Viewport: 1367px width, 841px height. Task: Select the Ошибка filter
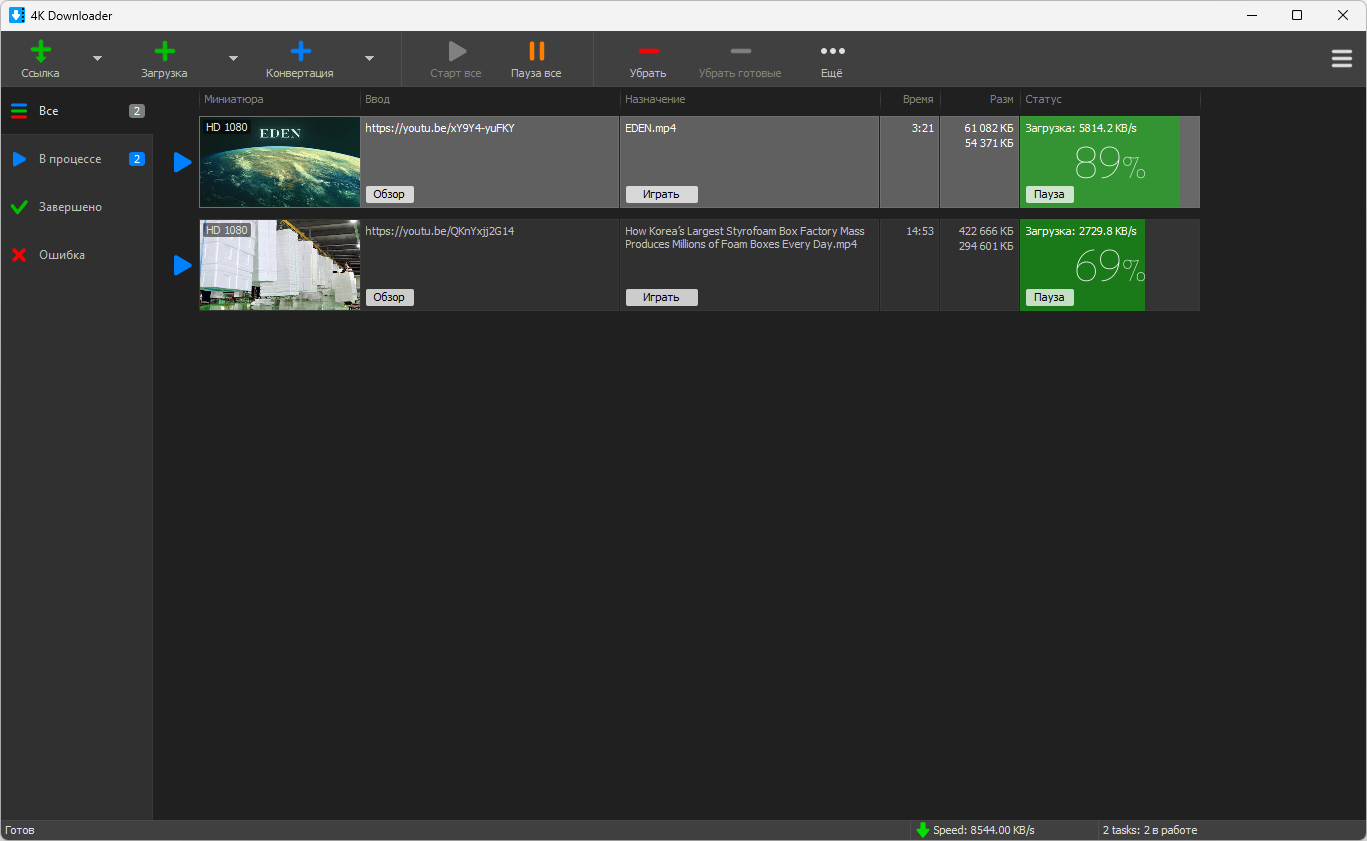(77, 255)
